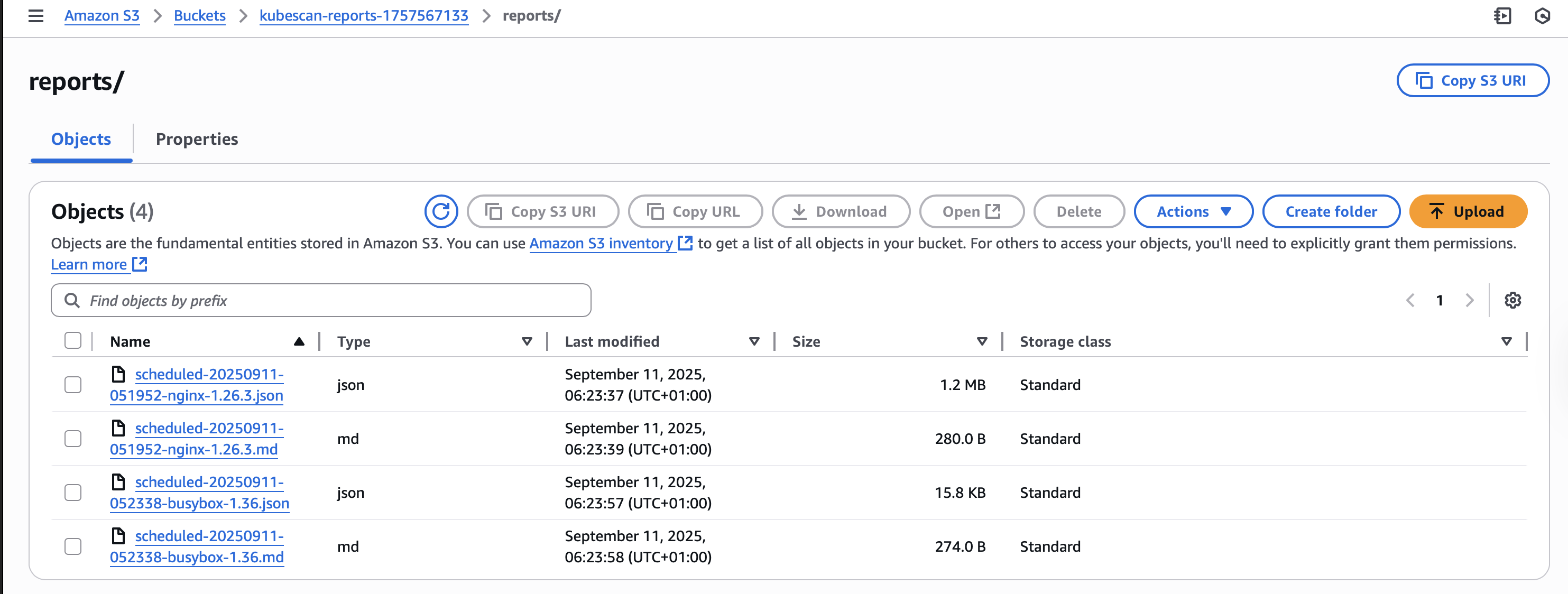Select all objects with header checkbox
The image size is (1568, 594).
coord(72,340)
